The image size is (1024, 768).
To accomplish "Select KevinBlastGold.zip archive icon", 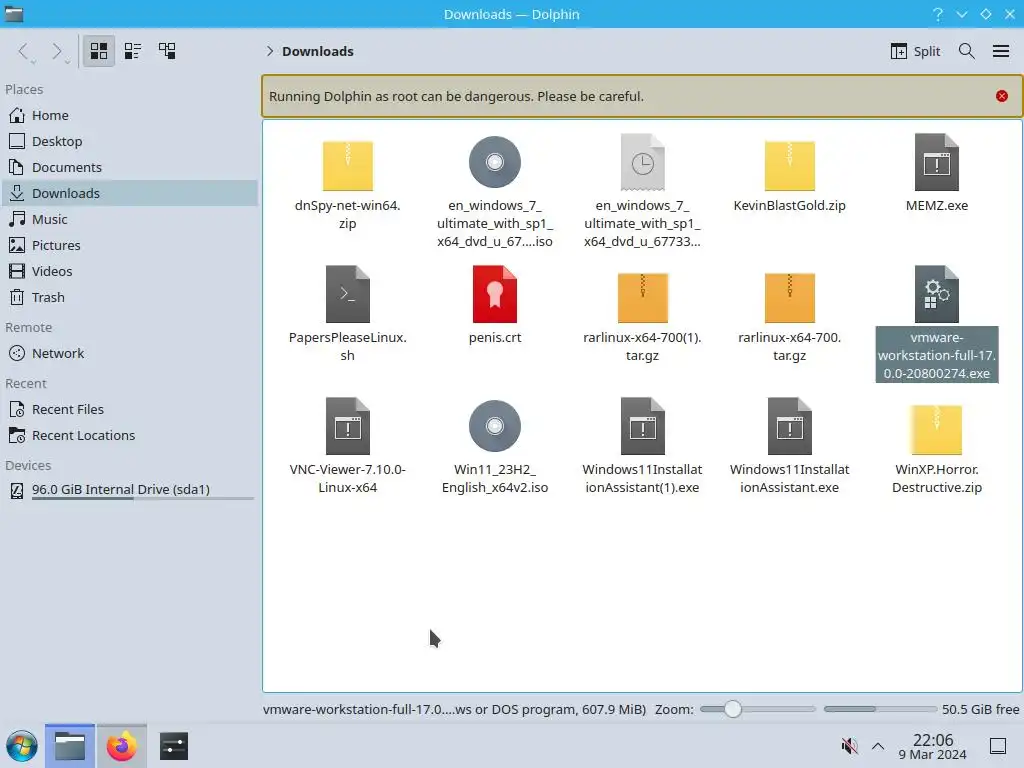I will (x=789, y=164).
